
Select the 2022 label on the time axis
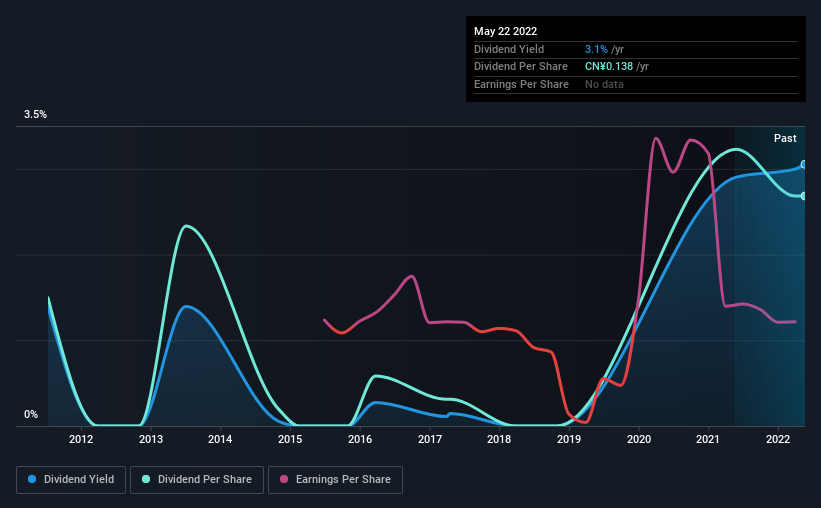pos(778,439)
